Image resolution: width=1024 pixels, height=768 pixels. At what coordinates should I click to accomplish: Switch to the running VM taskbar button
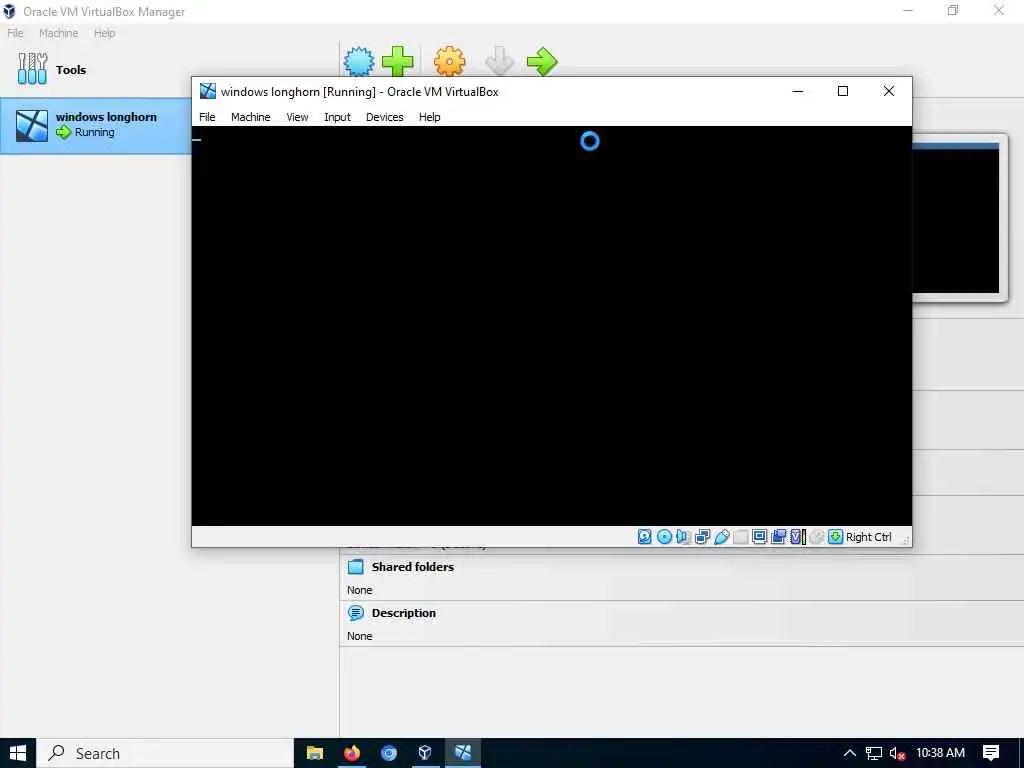(463, 753)
